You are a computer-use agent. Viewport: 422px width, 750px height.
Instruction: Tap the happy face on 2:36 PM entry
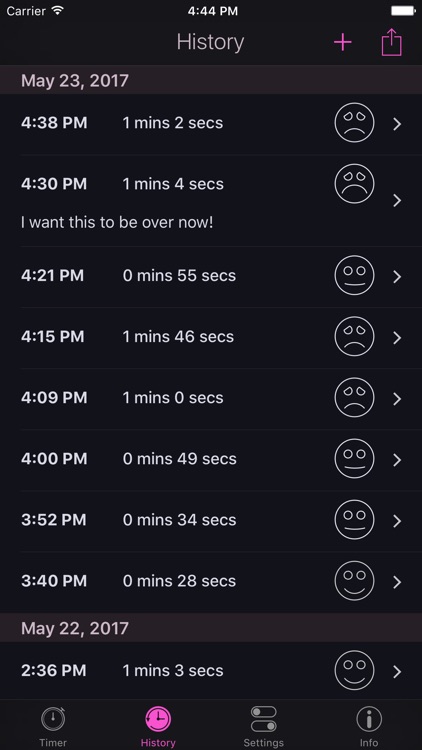[354, 670]
